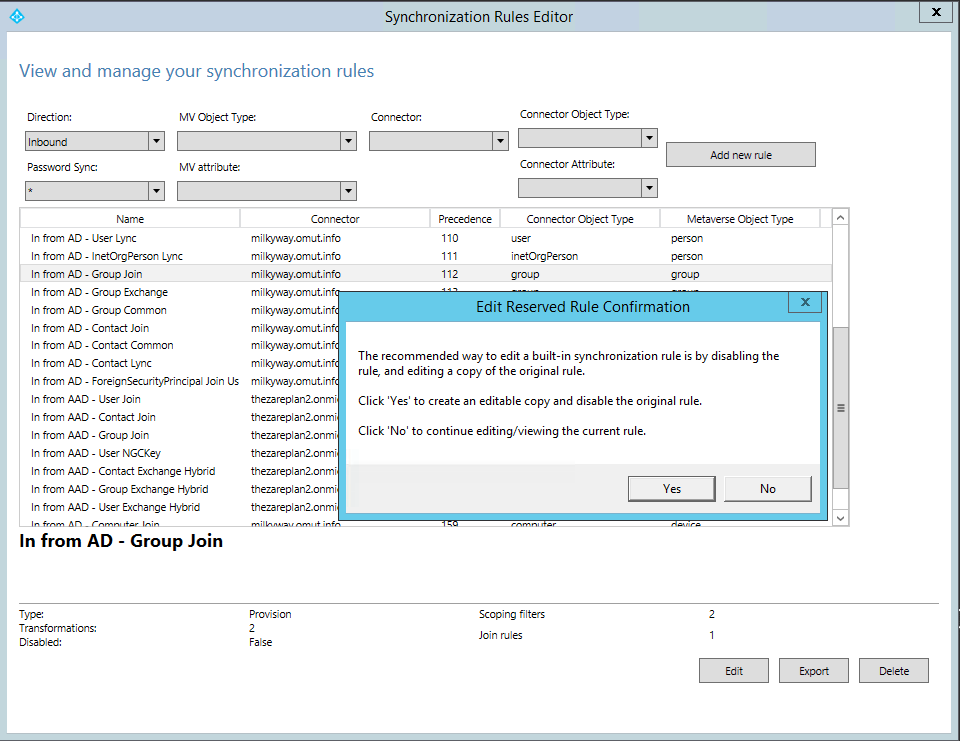Click the 'In from AD - Group Join' heading
This screenshot has height=741, width=960.
[x=121, y=541]
